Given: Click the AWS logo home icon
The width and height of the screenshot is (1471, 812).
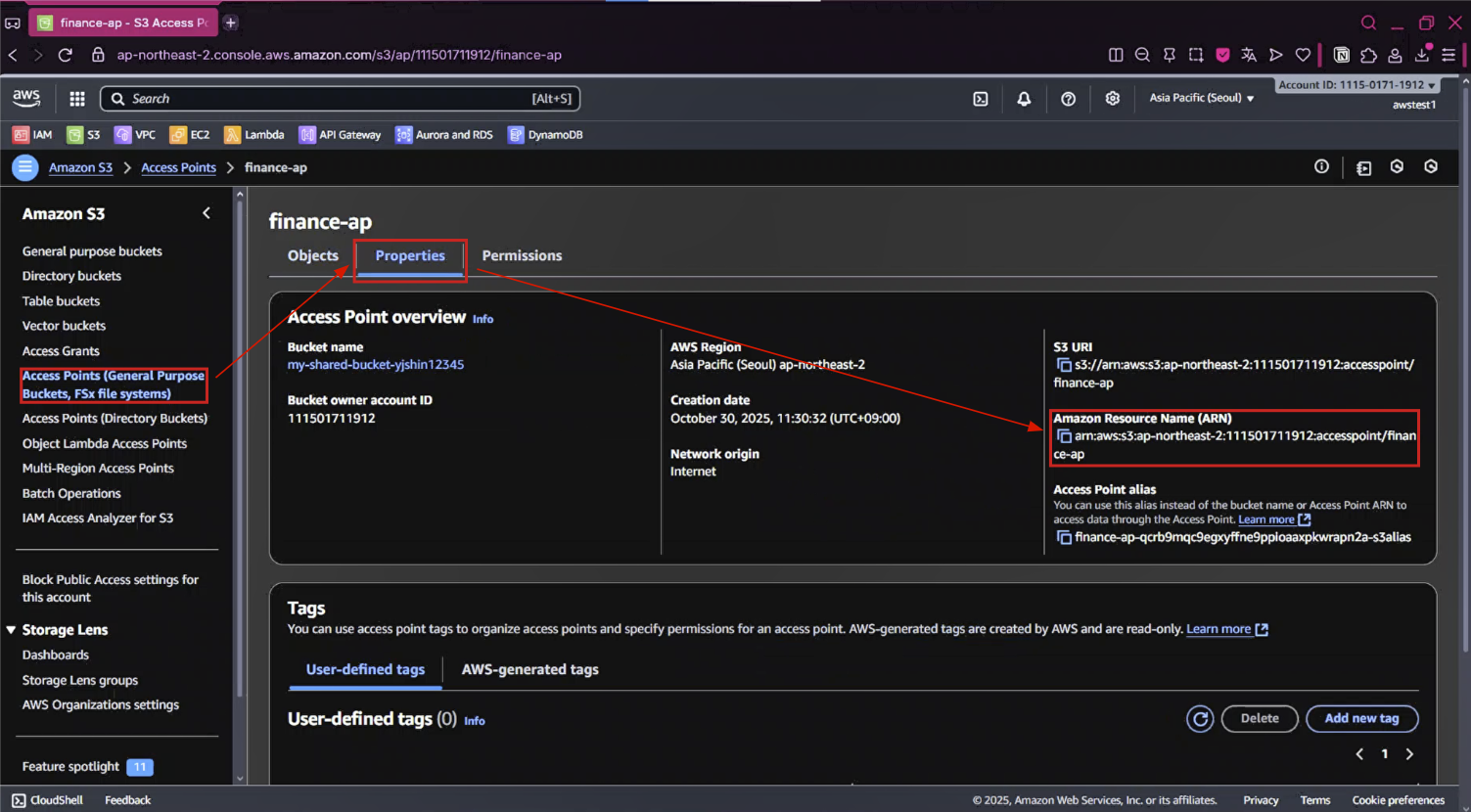Looking at the screenshot, I should click(x=26, y=98).
